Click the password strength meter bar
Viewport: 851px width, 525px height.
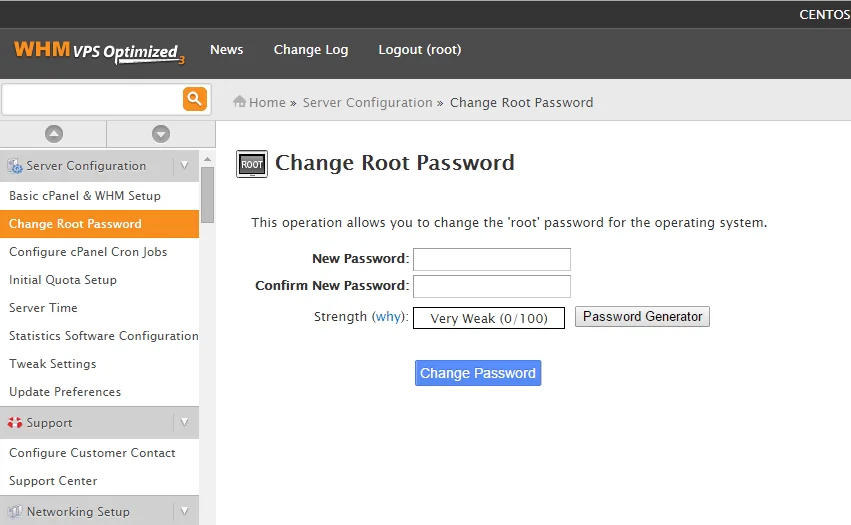coord(488,318)
